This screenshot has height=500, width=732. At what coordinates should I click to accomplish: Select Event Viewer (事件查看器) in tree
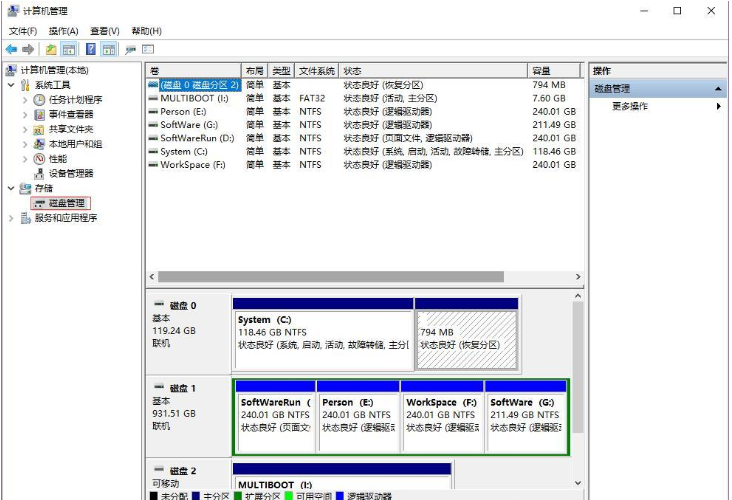click(71, 115)
